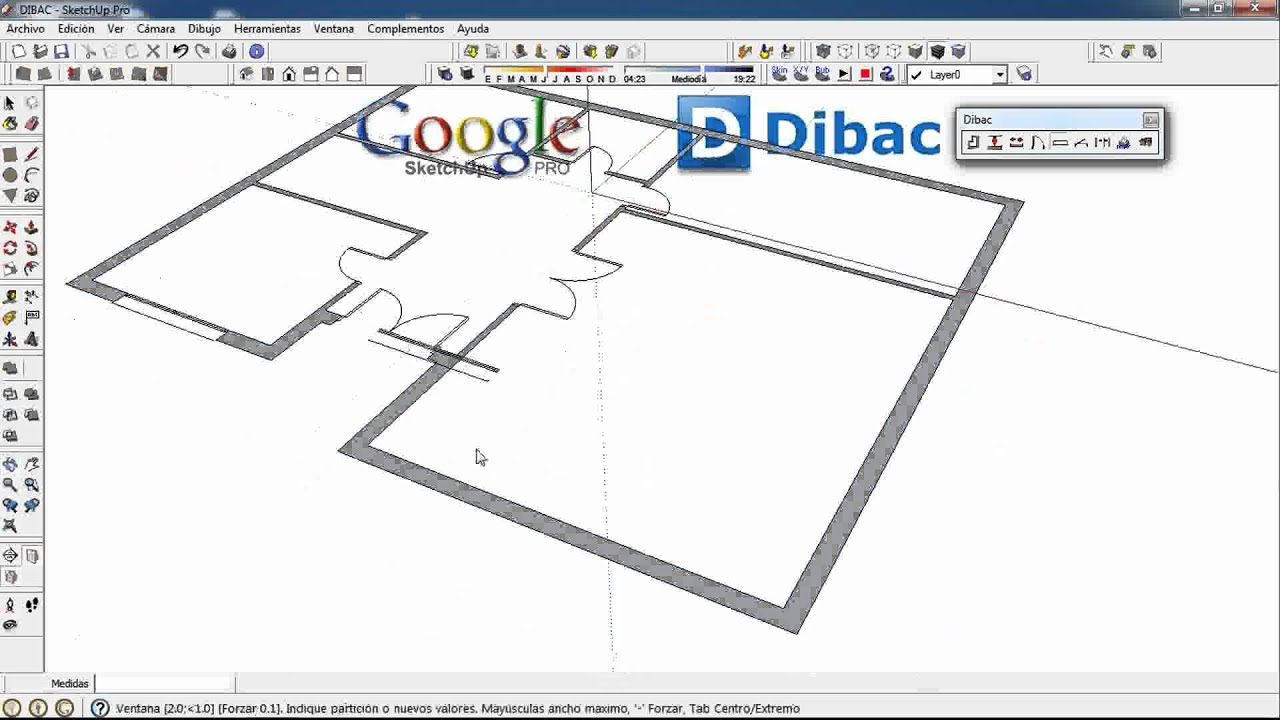Choose the Circle drawing tool

pyautogui.click(x=10, y=176)
